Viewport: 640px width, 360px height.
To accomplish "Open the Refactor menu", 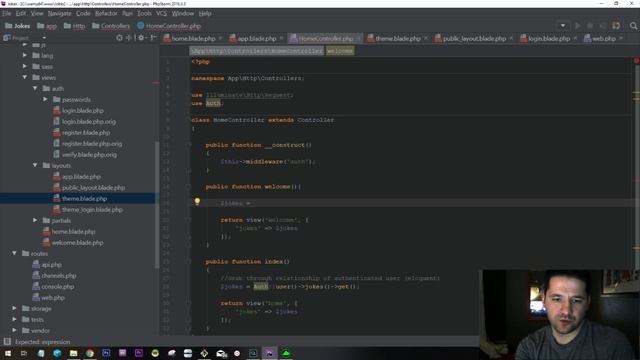I will point(106,13).
